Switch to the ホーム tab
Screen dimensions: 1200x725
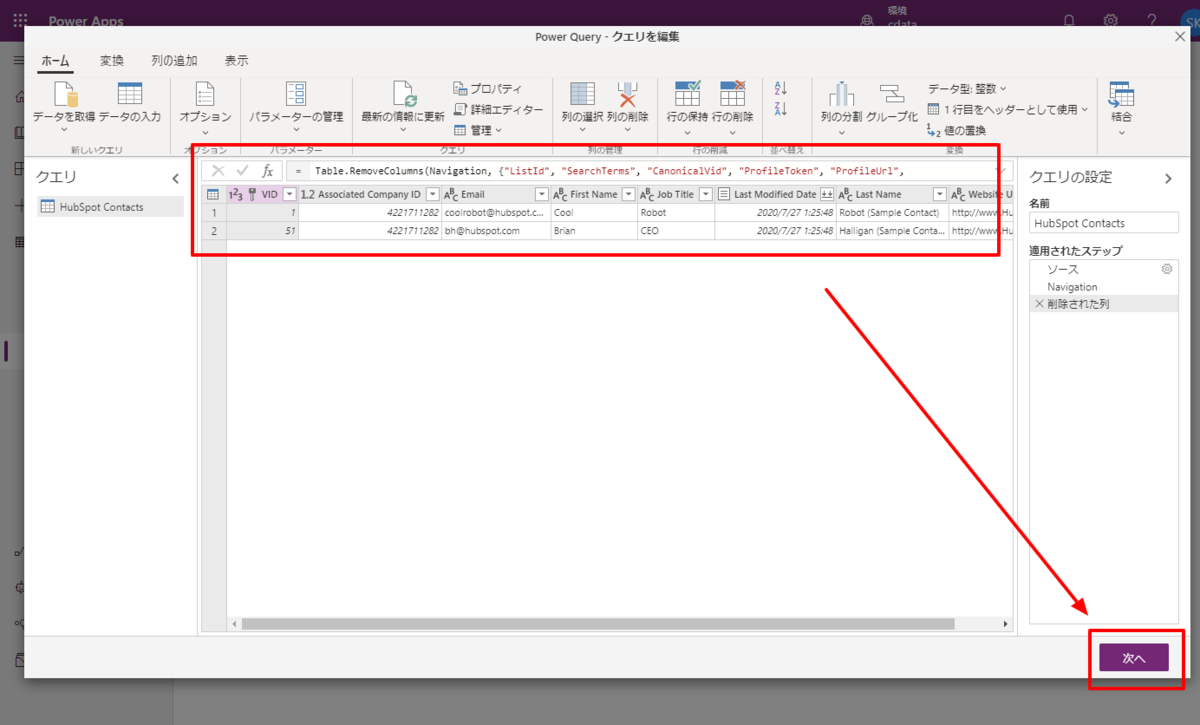[x=55, y=60]
